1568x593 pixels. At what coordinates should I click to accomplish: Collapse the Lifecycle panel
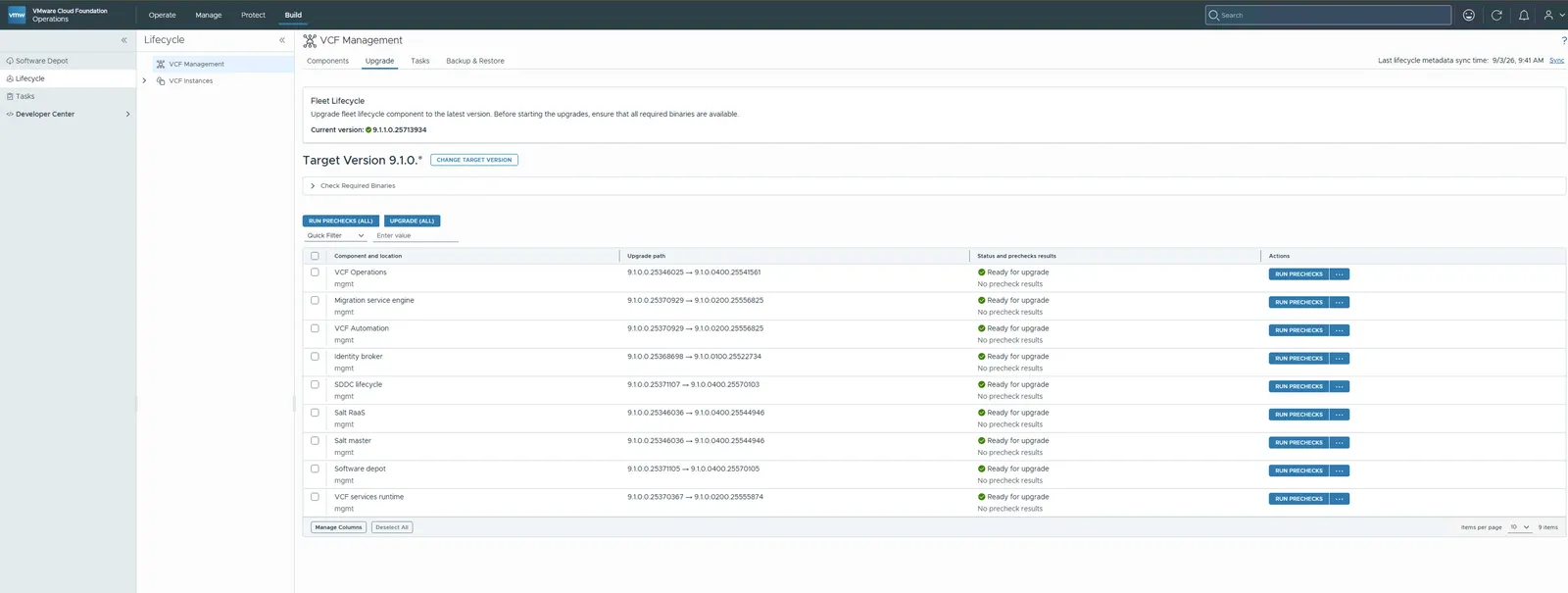tap(282, 40)
